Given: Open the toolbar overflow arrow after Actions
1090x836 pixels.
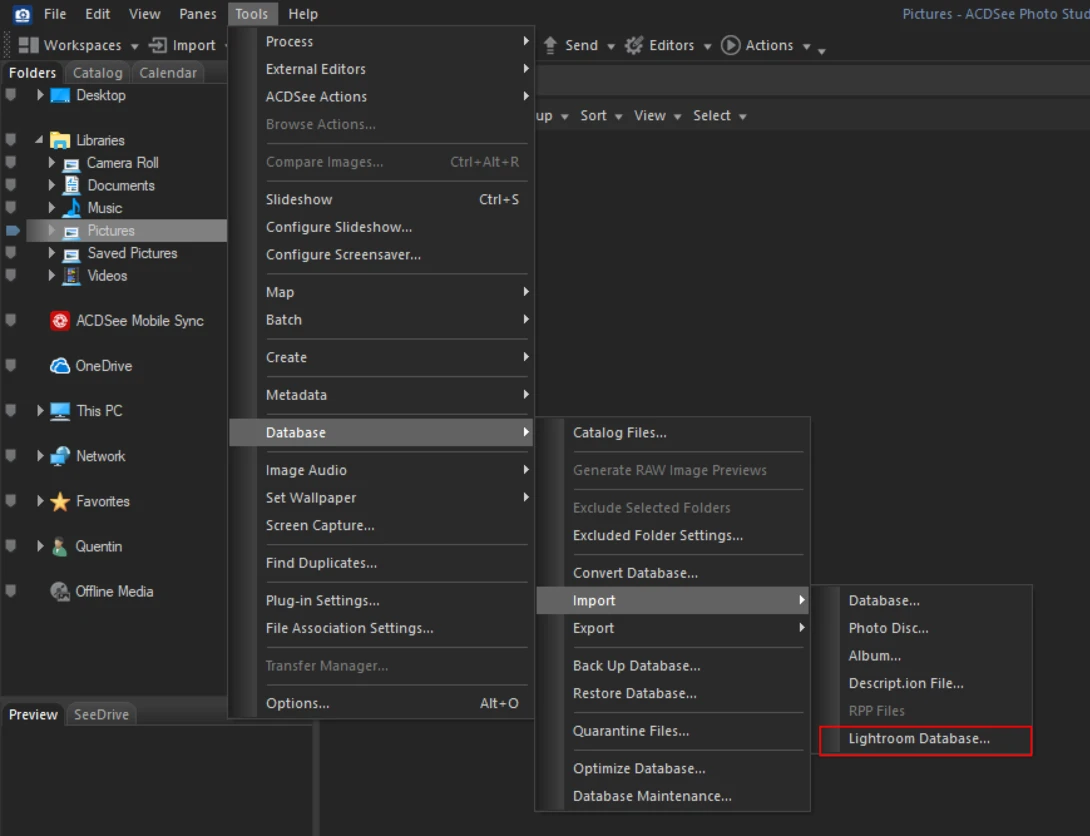Looking at the screenshot, I should click(822, 51).
